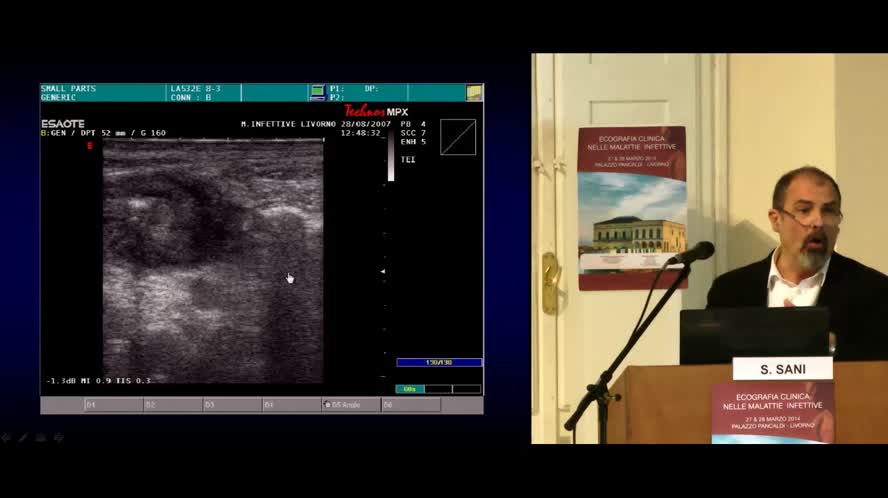This screenshot has width=888, height=498.
Task: Click the TEI indicator label
Action: [408, 160]
